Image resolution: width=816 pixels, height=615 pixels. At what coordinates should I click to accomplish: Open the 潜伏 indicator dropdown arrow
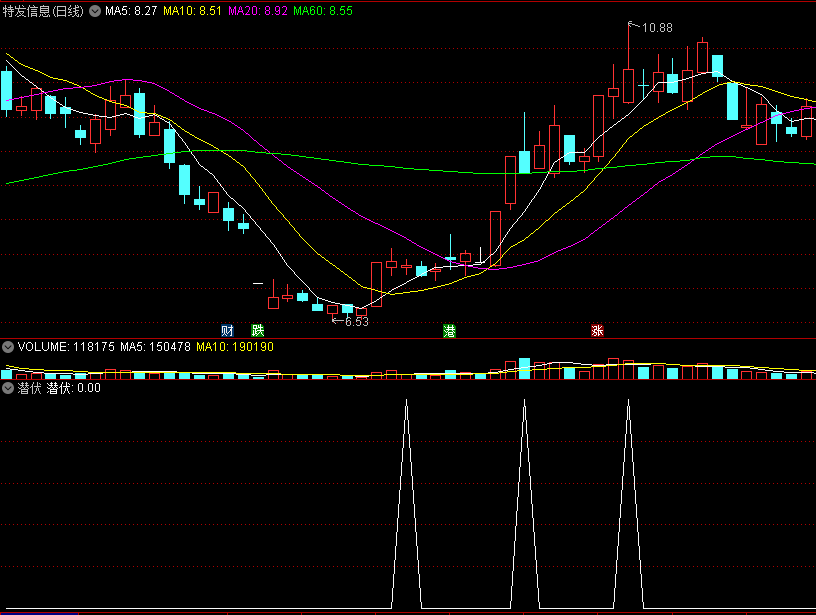coord(8,388)
